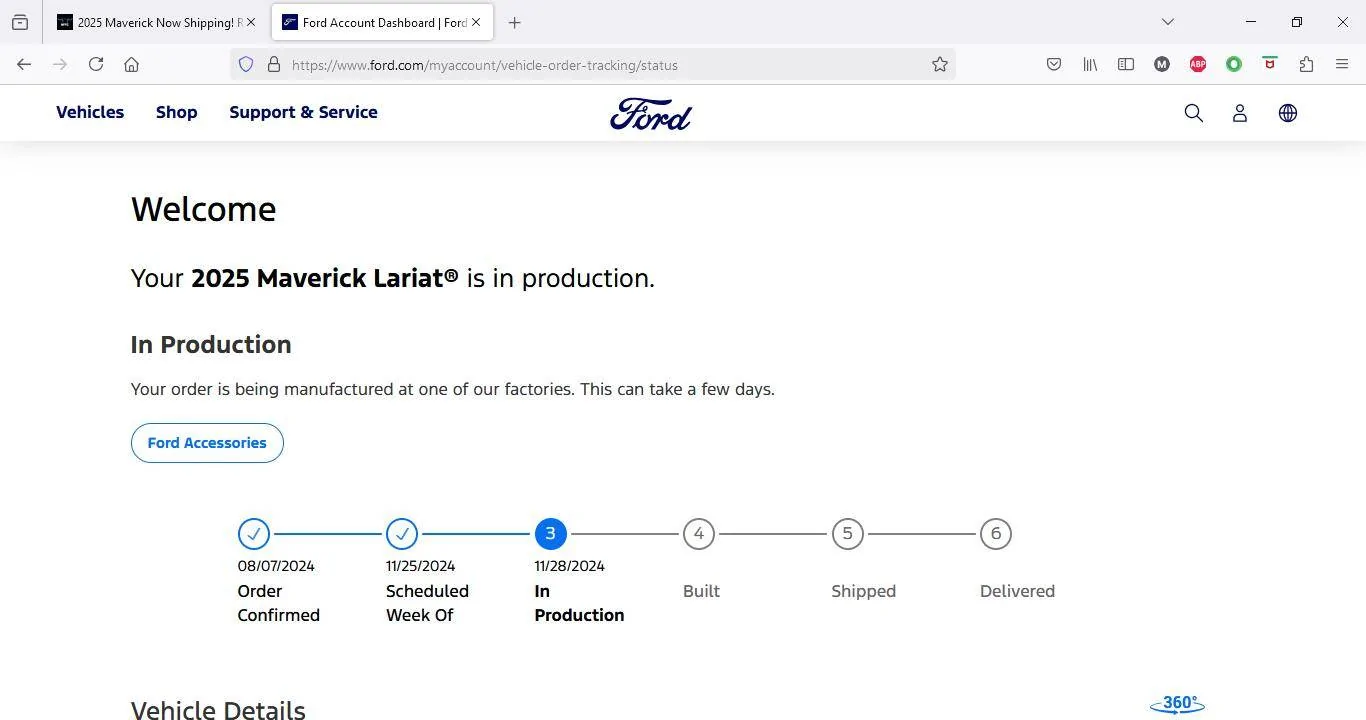Image resolution: width=1366 pixels, height=720 pixels.
Task: Restore down the browser window
Action: point(1296,22)
